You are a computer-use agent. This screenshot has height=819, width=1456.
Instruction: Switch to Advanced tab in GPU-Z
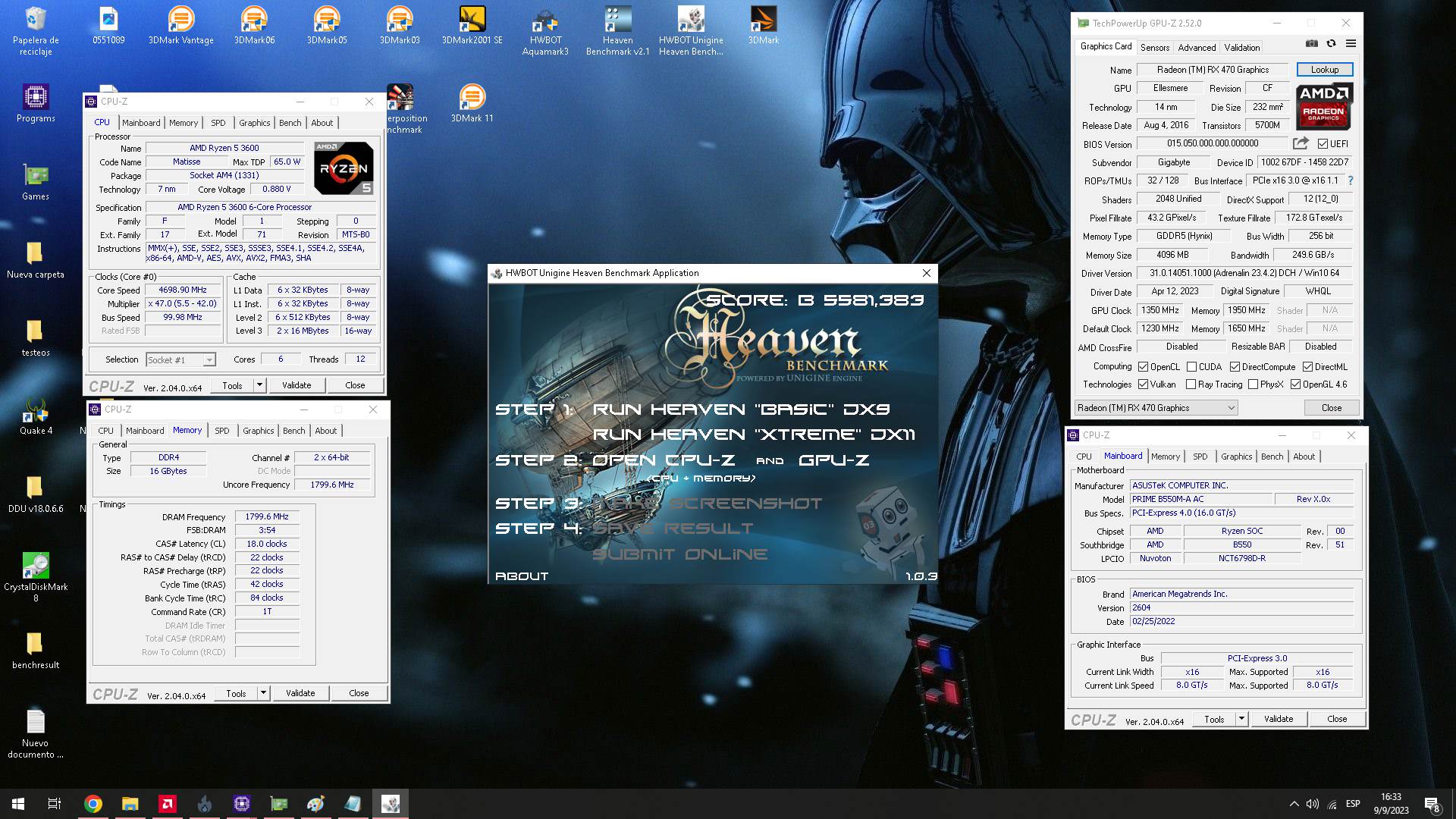pos(1197,47)
